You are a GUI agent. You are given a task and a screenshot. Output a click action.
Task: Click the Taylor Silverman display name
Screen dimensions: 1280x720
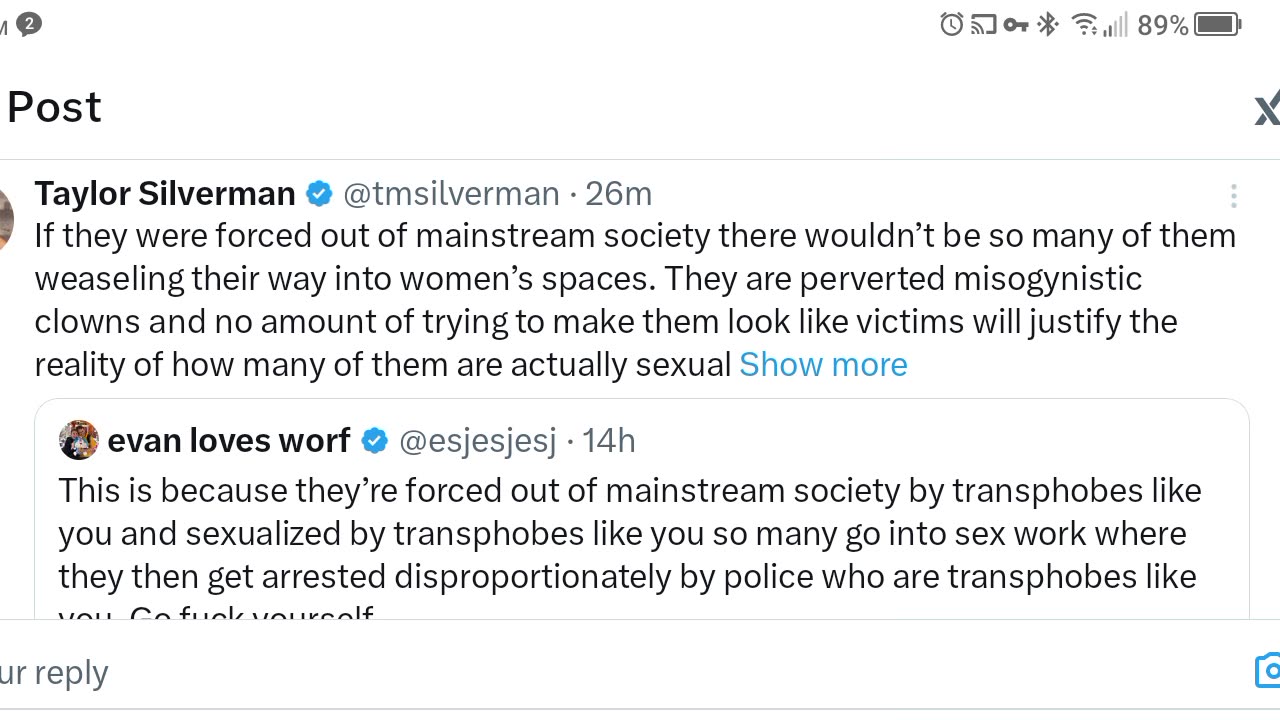165,194
